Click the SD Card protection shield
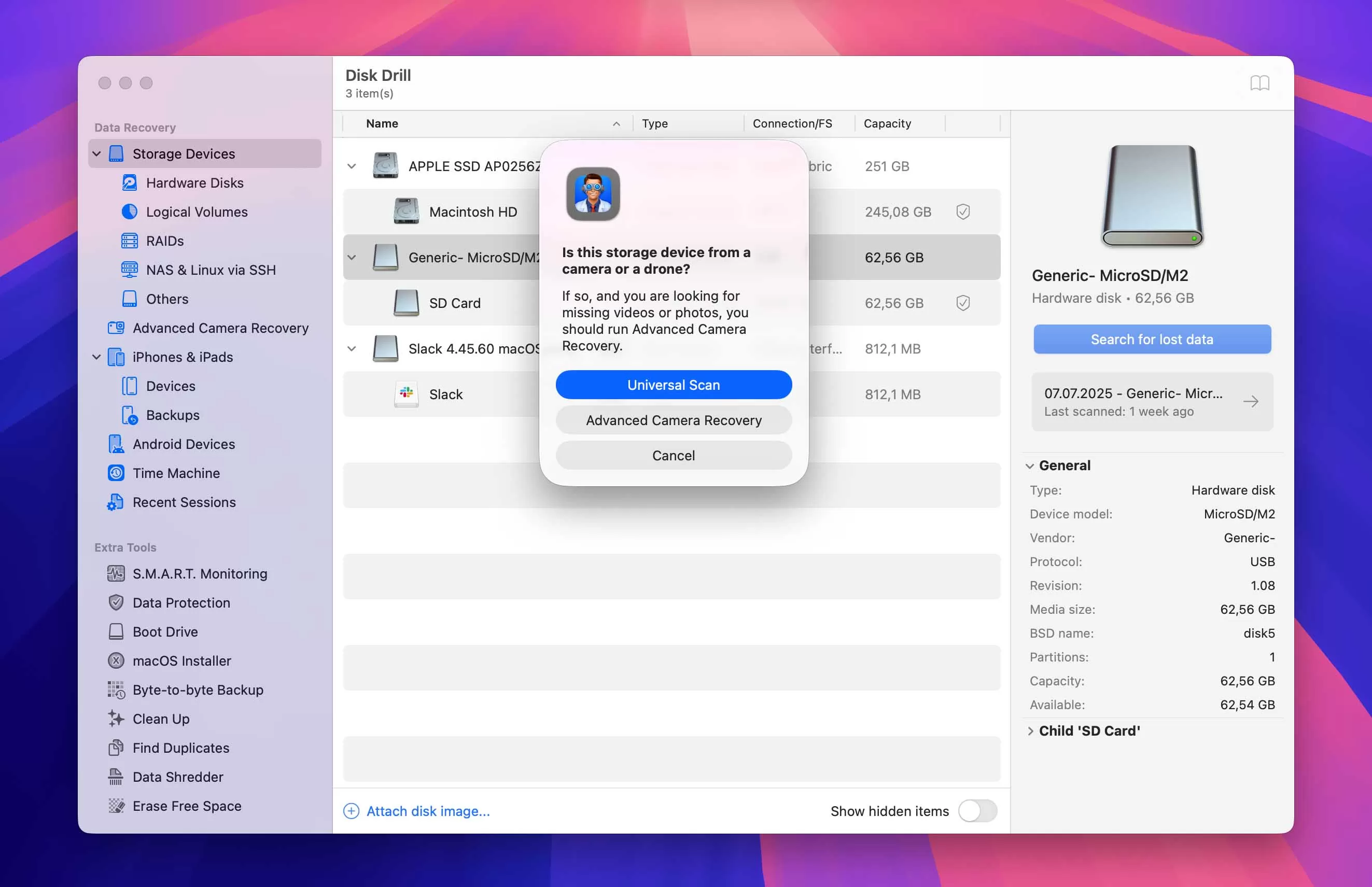Image resolution: width=1372 pixels, height=887 pixels. [x=962, y=302]
